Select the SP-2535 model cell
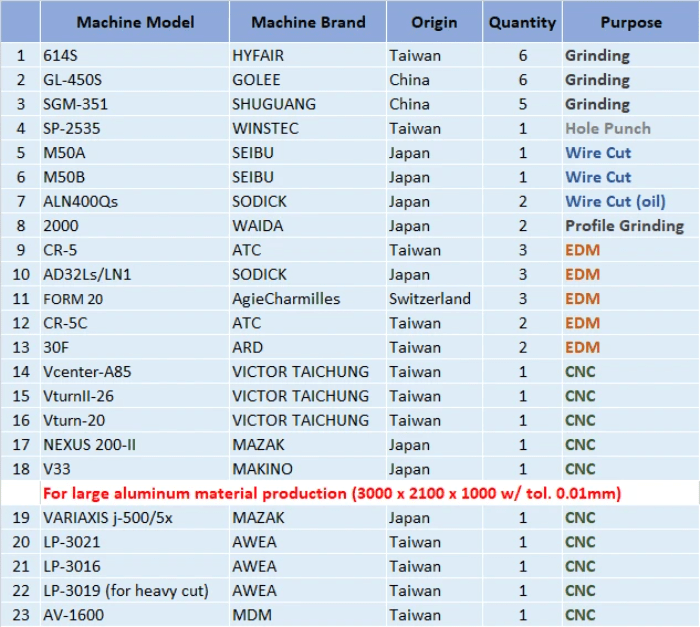Viewport: 700px width, 627px height. (x=135, y=128)
